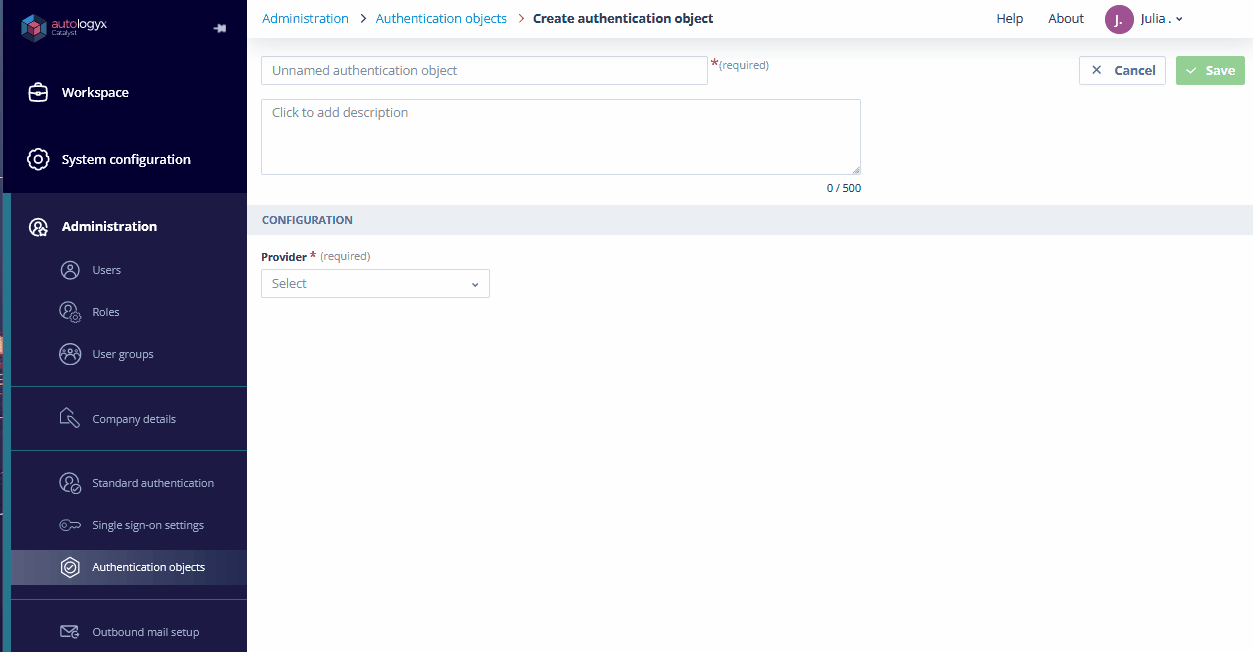Image resolution: width=1253 pixels, height=652 pixels.
Task: Click the System configuration gear icon
Action: [38, 159]
